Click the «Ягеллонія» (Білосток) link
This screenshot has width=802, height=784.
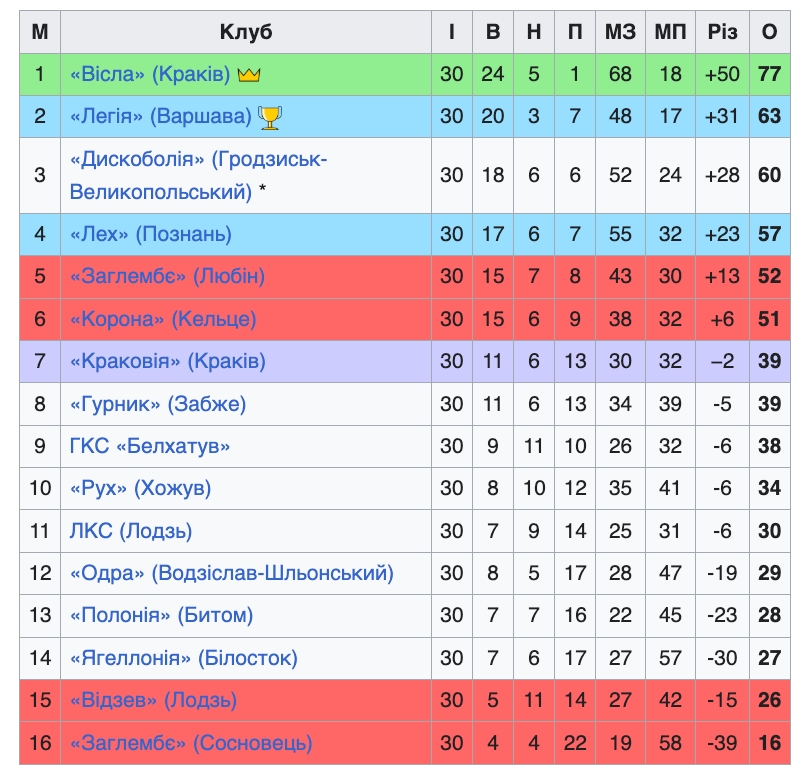(x=183, y=659)
